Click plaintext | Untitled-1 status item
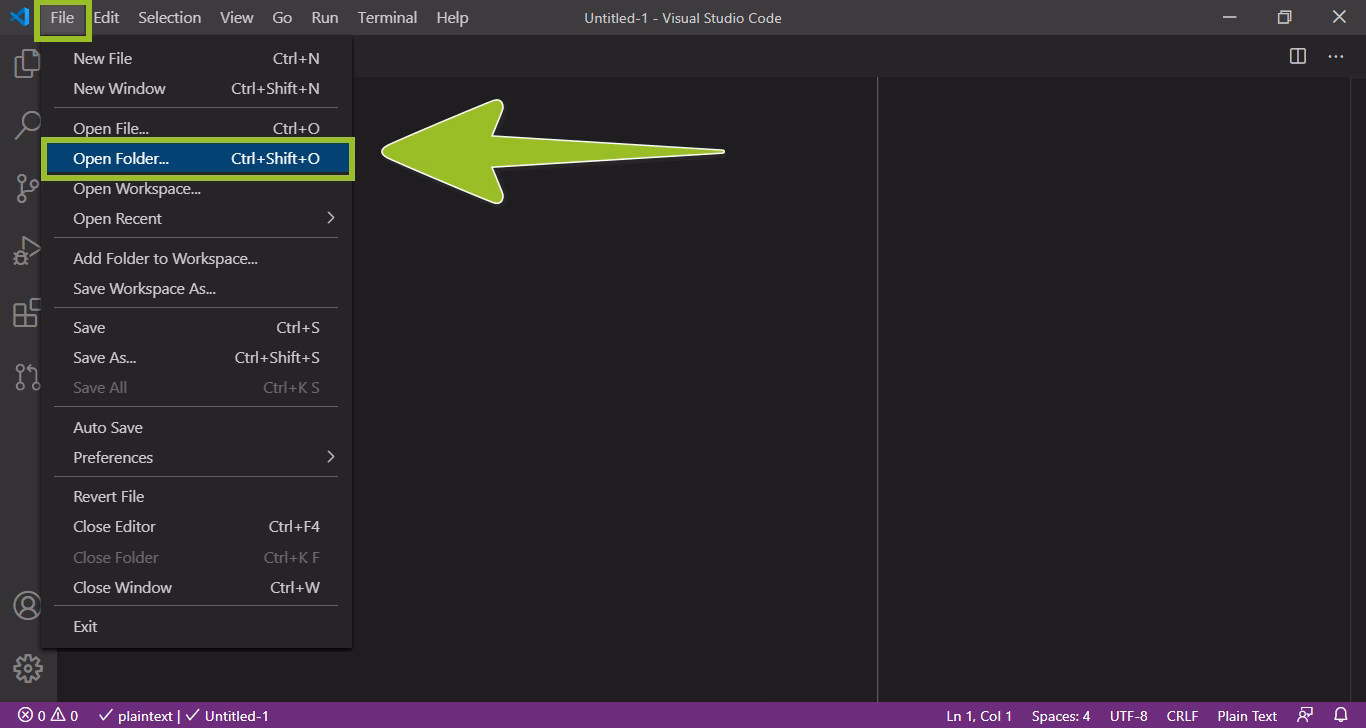The width and height of the screenshot is (1366, 728). [x=183, y=715]
